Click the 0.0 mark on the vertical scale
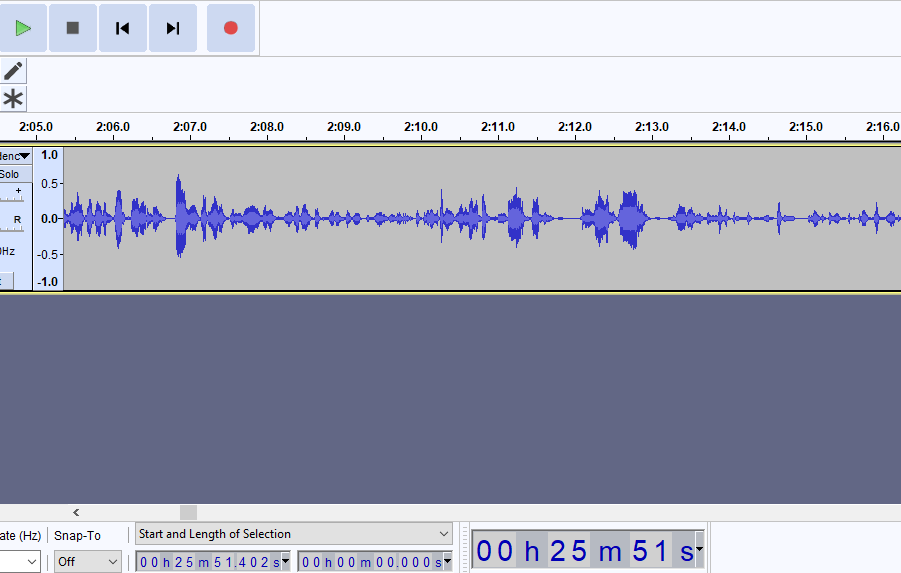The height and width of the screenshot is (573, 901). (49, 219)
